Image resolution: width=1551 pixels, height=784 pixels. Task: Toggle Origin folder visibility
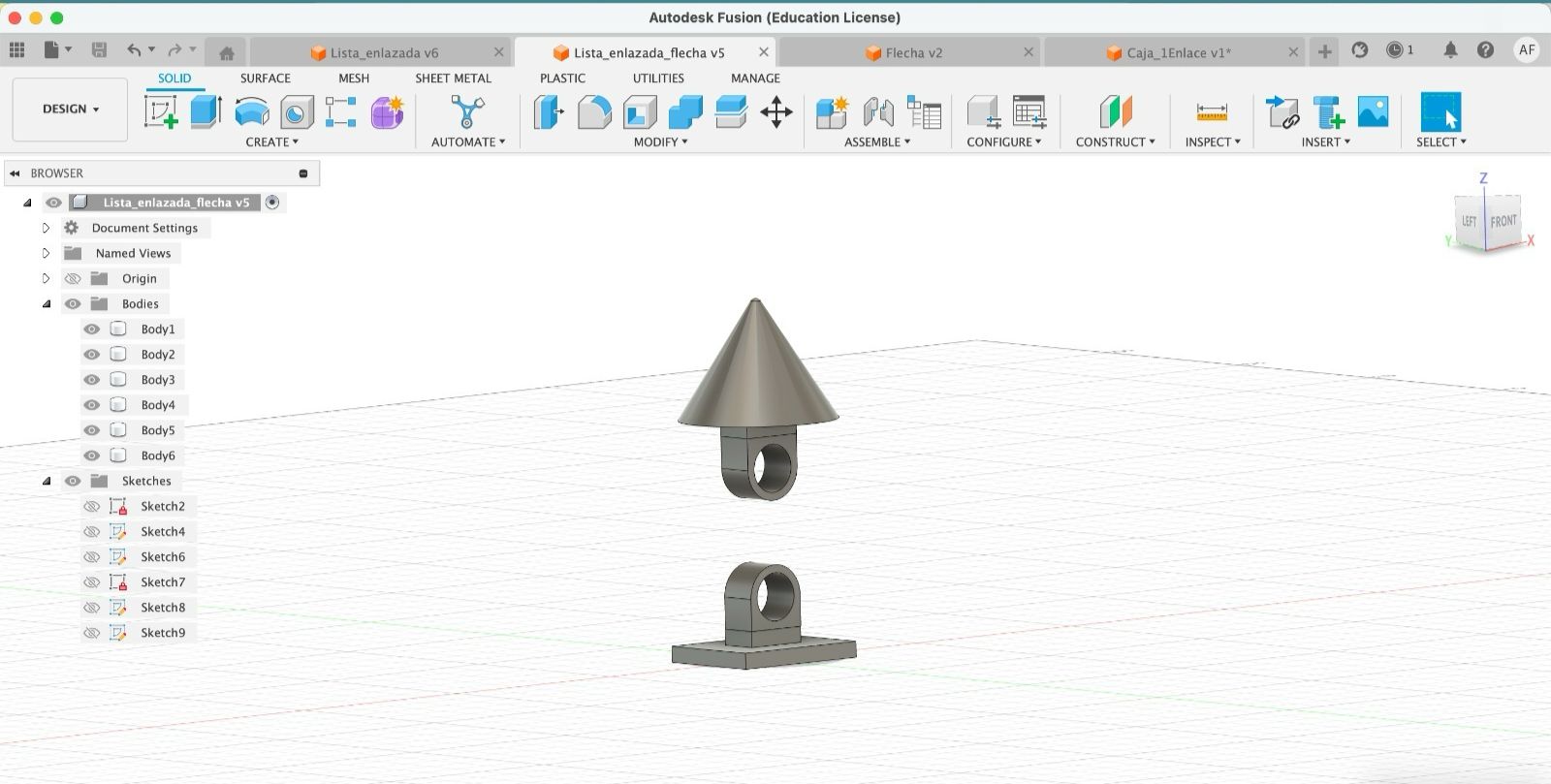(x=73, y=278)
